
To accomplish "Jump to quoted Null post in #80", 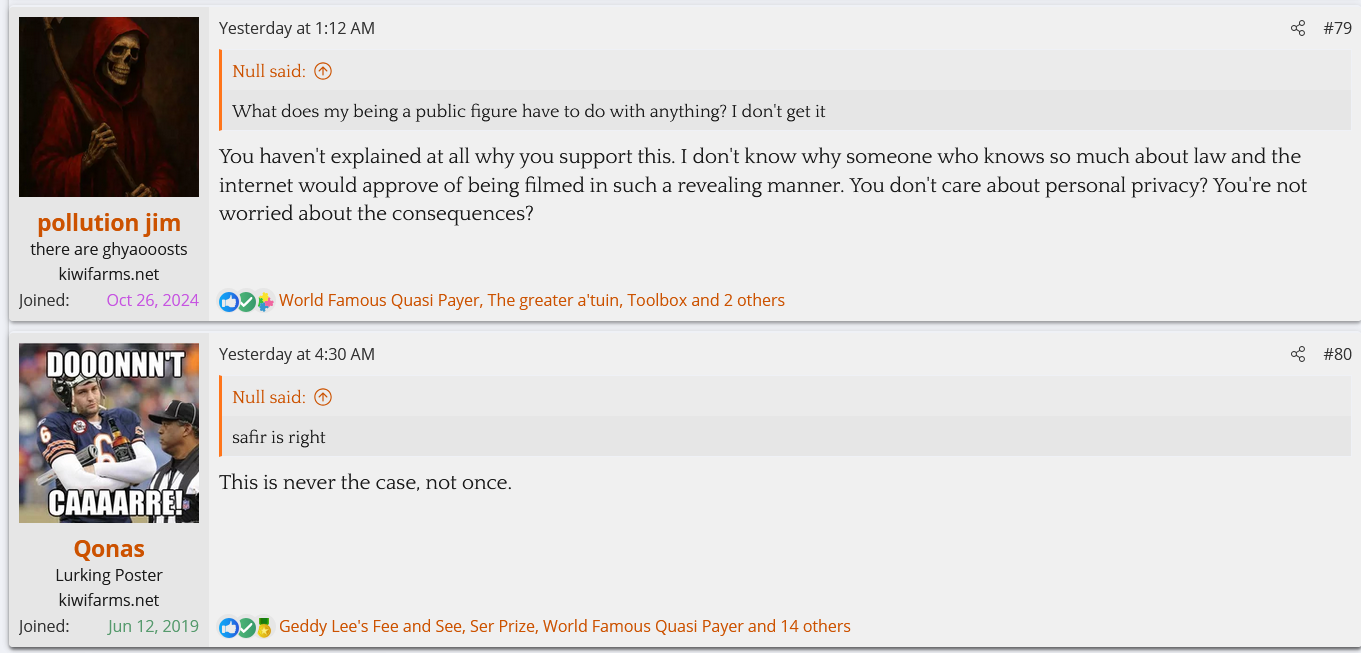I will [x=322, y=397].
